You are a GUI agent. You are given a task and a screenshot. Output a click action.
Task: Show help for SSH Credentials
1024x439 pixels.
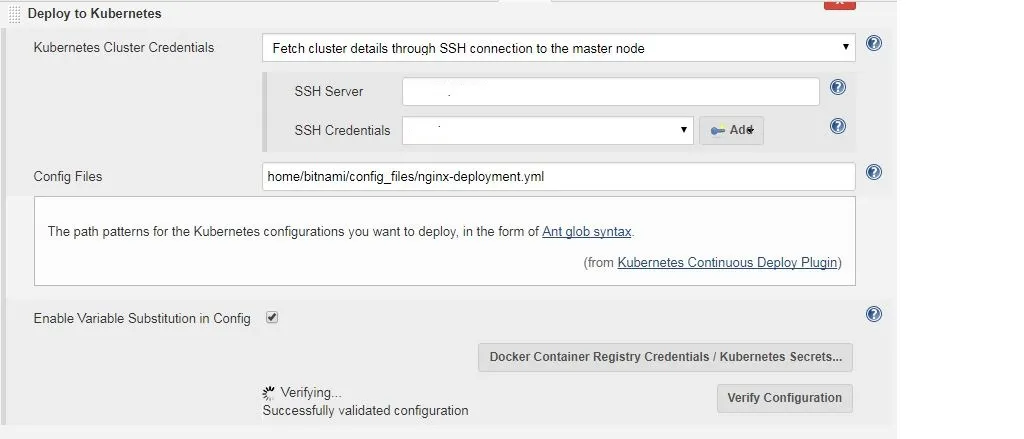point(838,126)
